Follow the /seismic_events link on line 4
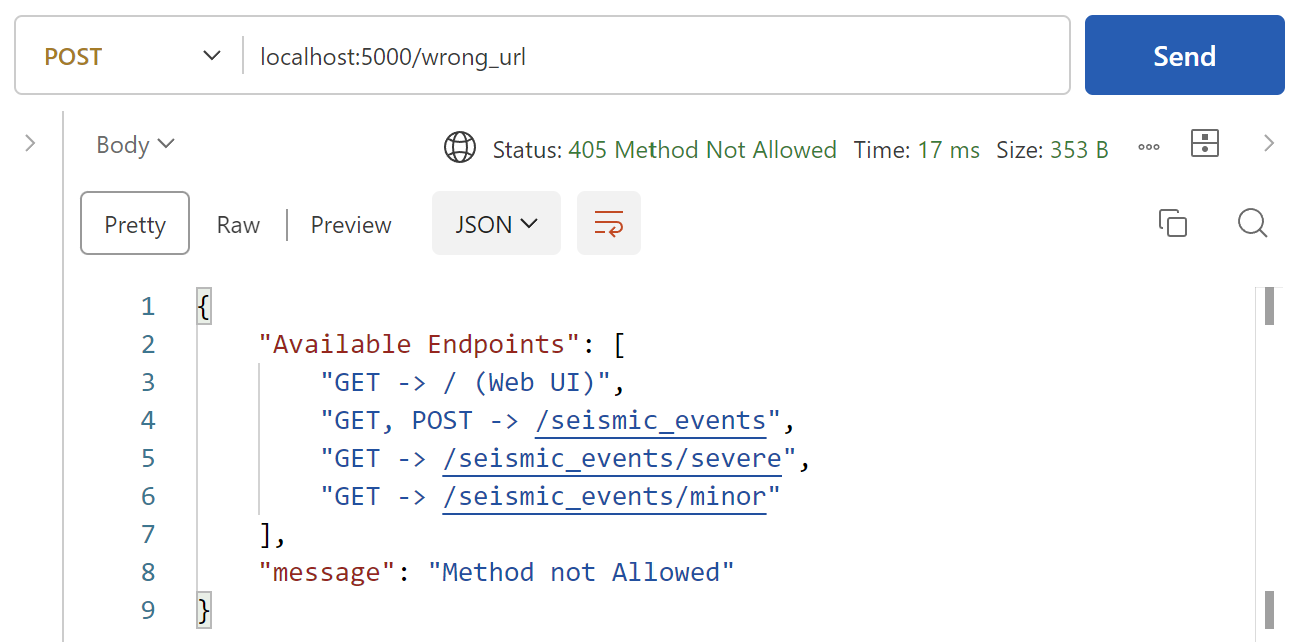 pos(650,421)
